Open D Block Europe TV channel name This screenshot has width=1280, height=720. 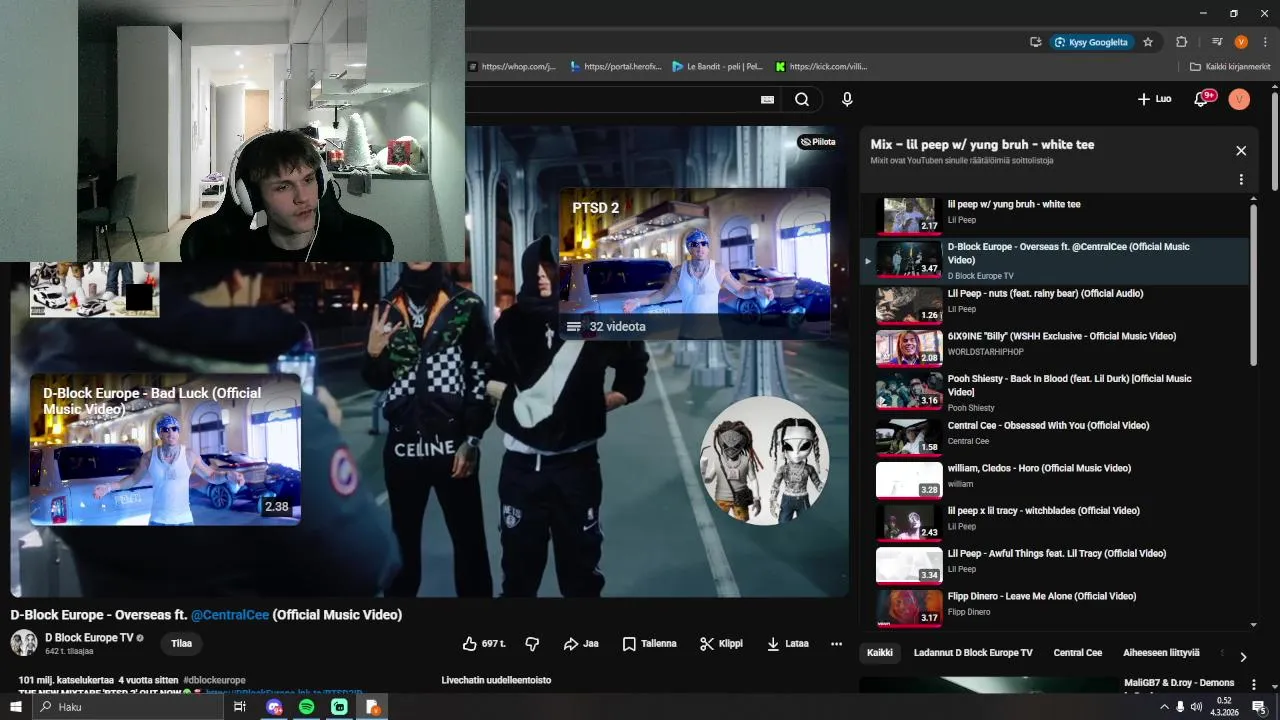(x=89, y=638)
